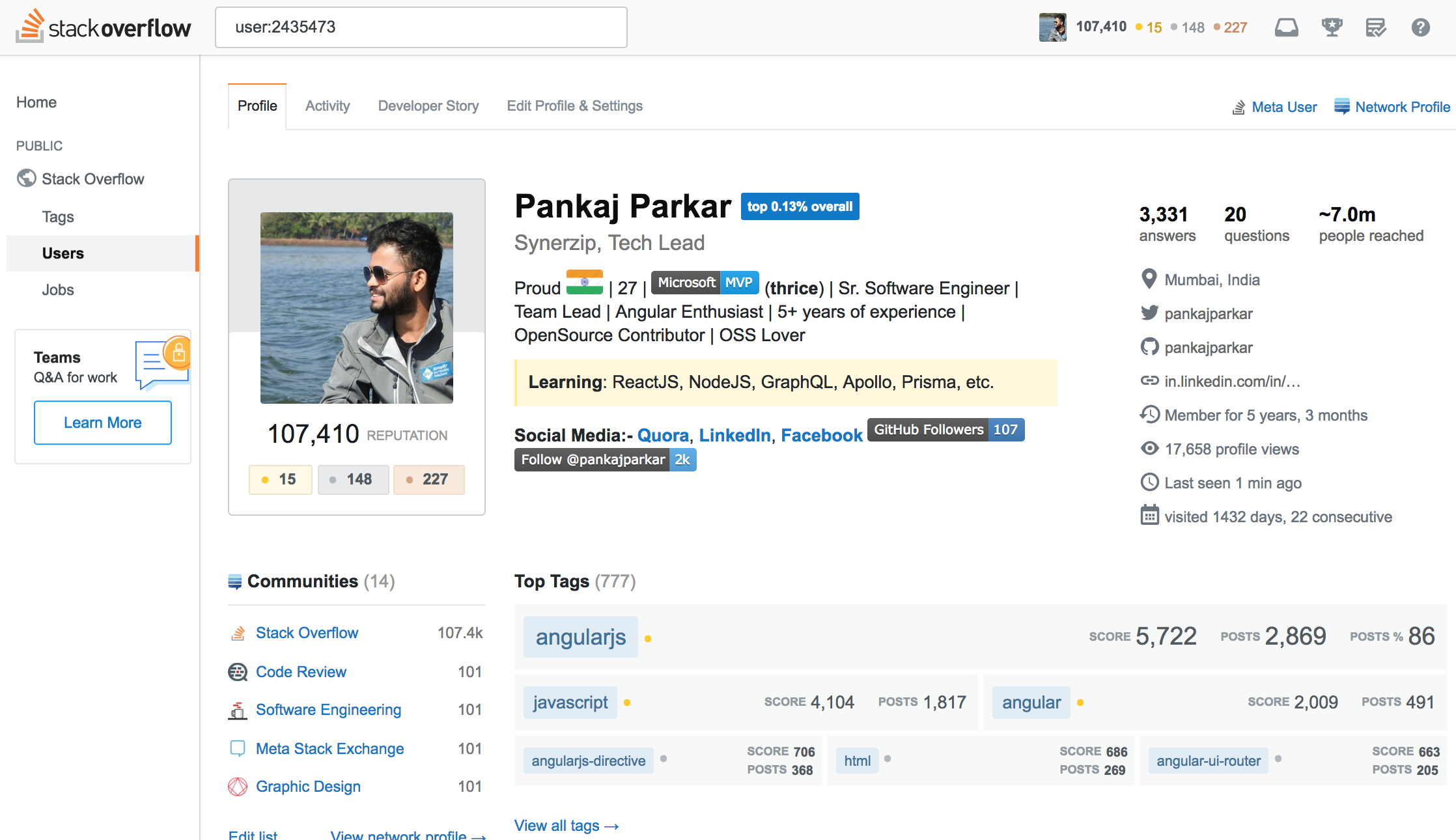Click the angularjs tag
Image resolution: width=1456 pixels, height=840 pixels.
pos(580,637)
